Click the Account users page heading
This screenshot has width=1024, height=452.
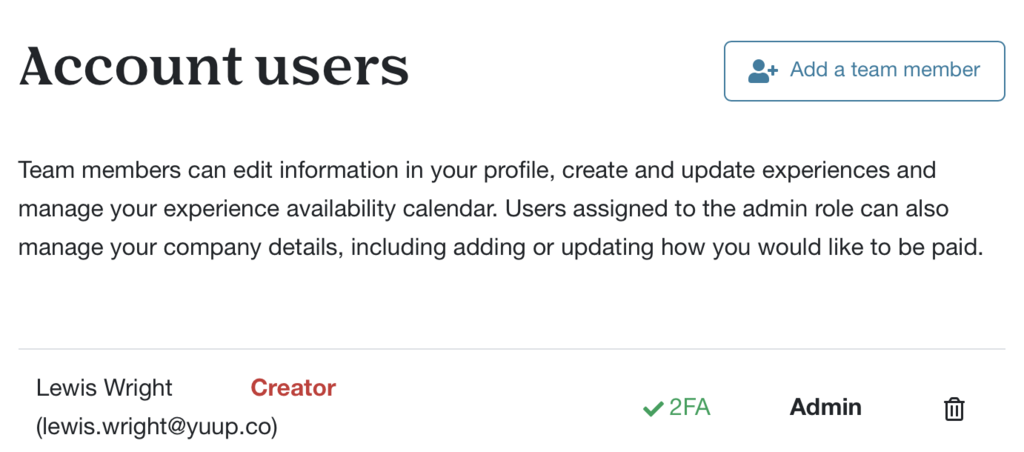214,68
